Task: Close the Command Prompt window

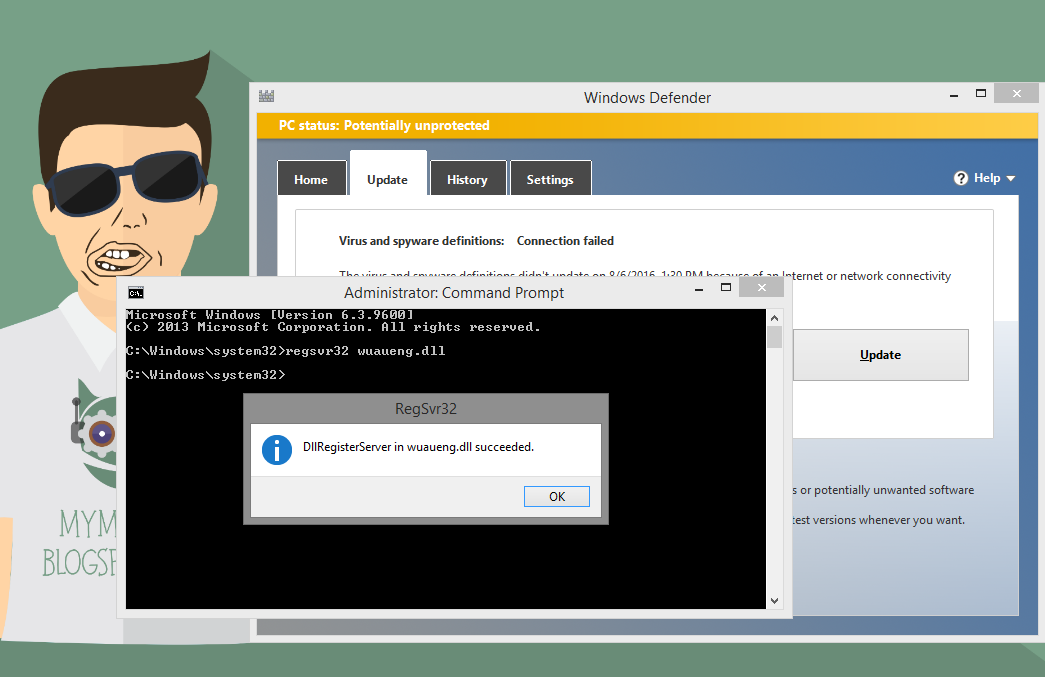Action: [x=762, y=288]
